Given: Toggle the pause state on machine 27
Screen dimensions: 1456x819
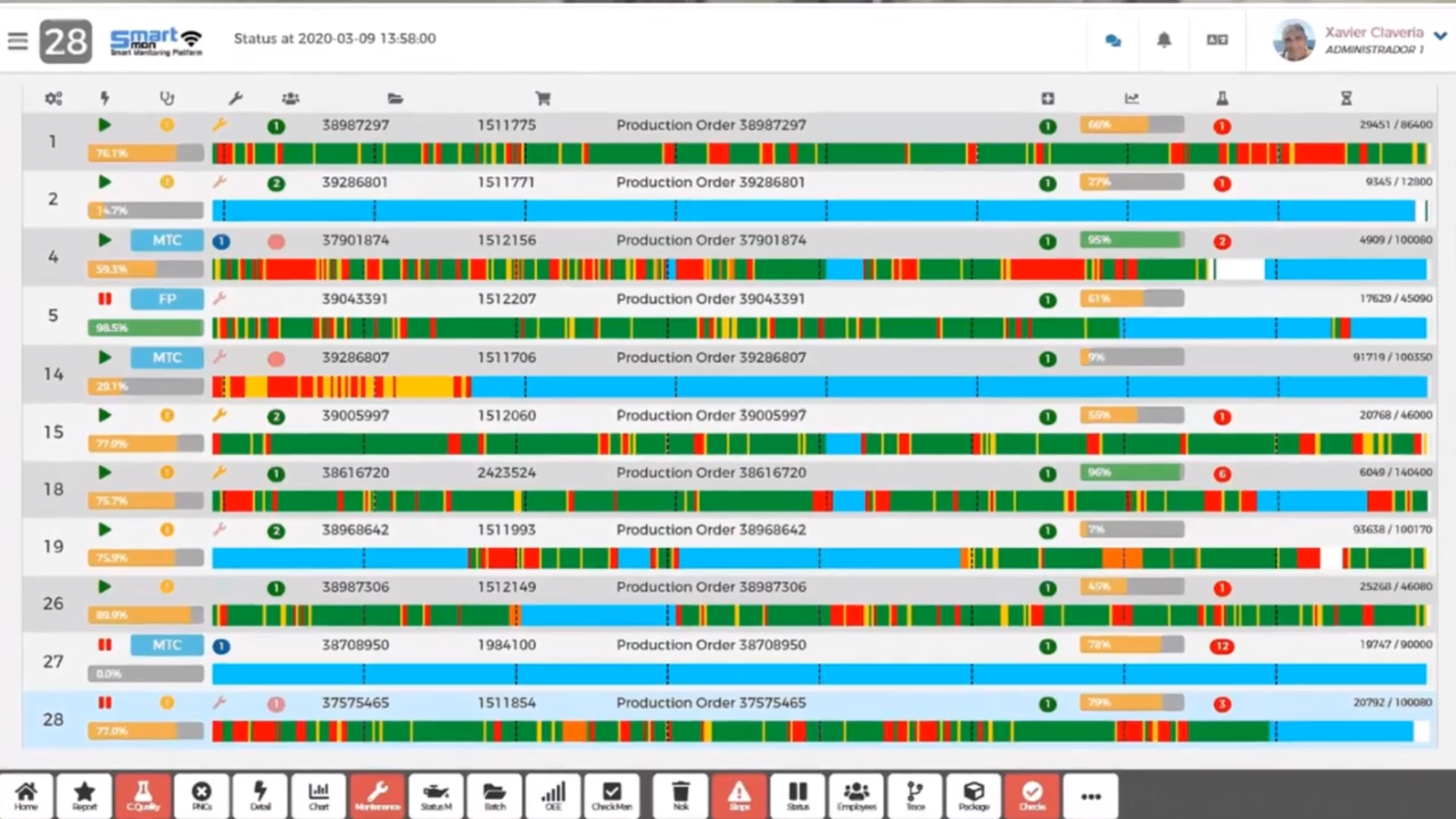Looking at the screenshot, I should coord(105,645).
